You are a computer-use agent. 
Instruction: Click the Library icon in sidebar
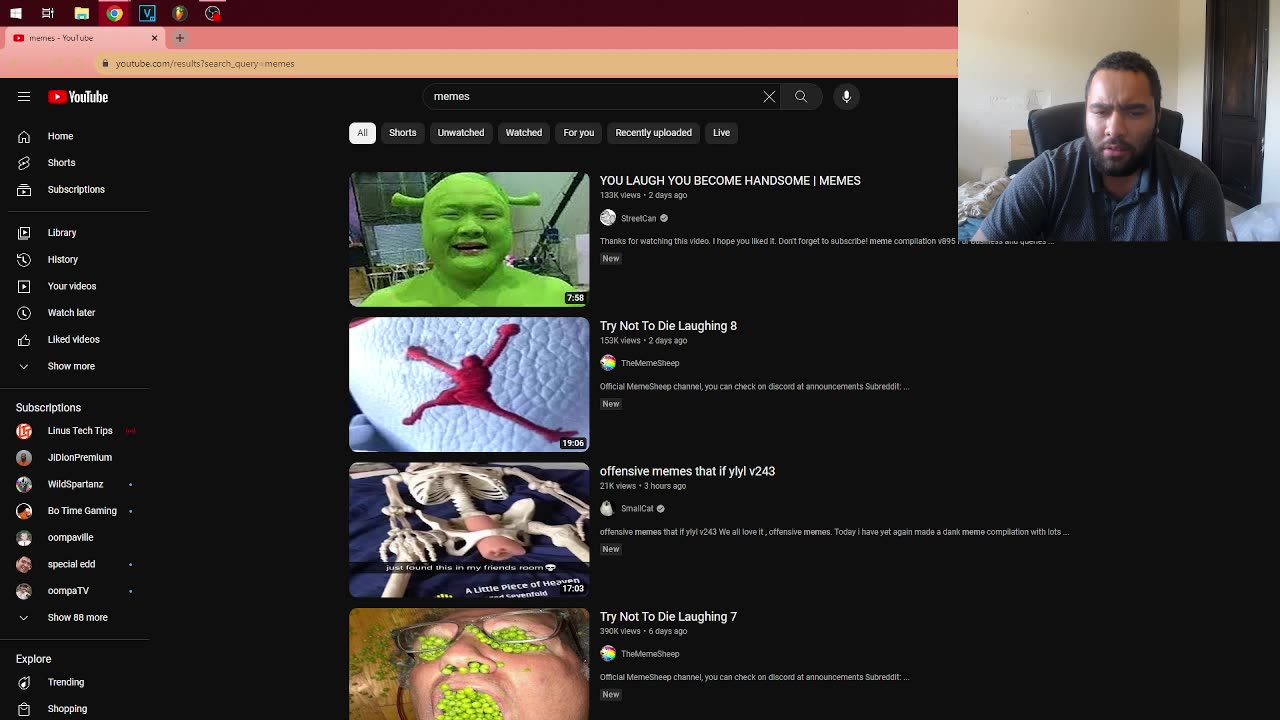coord(24,233)
